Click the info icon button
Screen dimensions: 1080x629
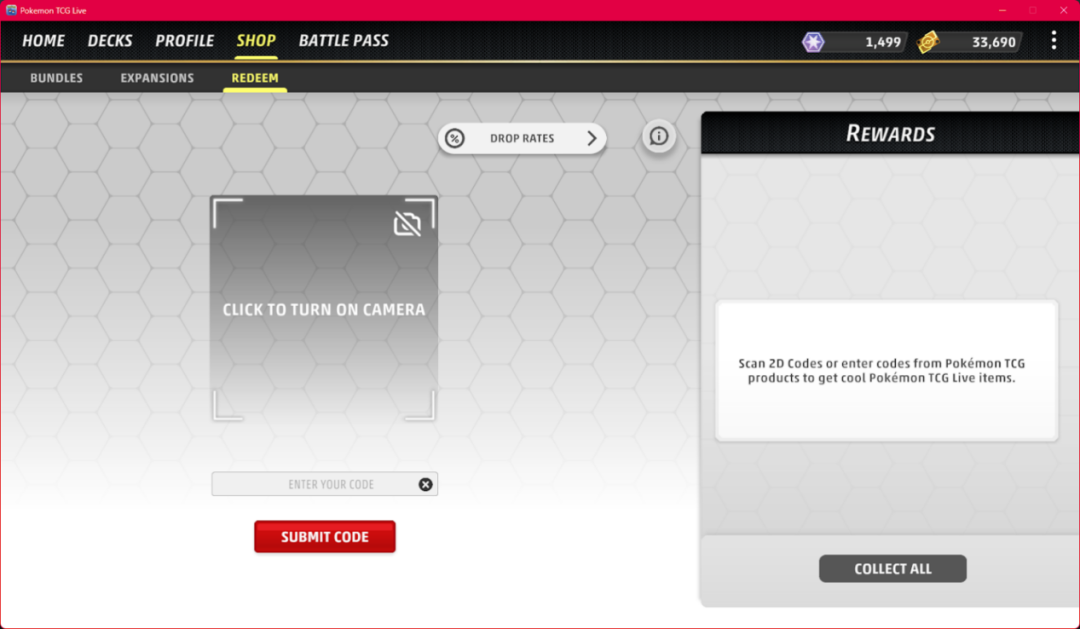point(659,136)
